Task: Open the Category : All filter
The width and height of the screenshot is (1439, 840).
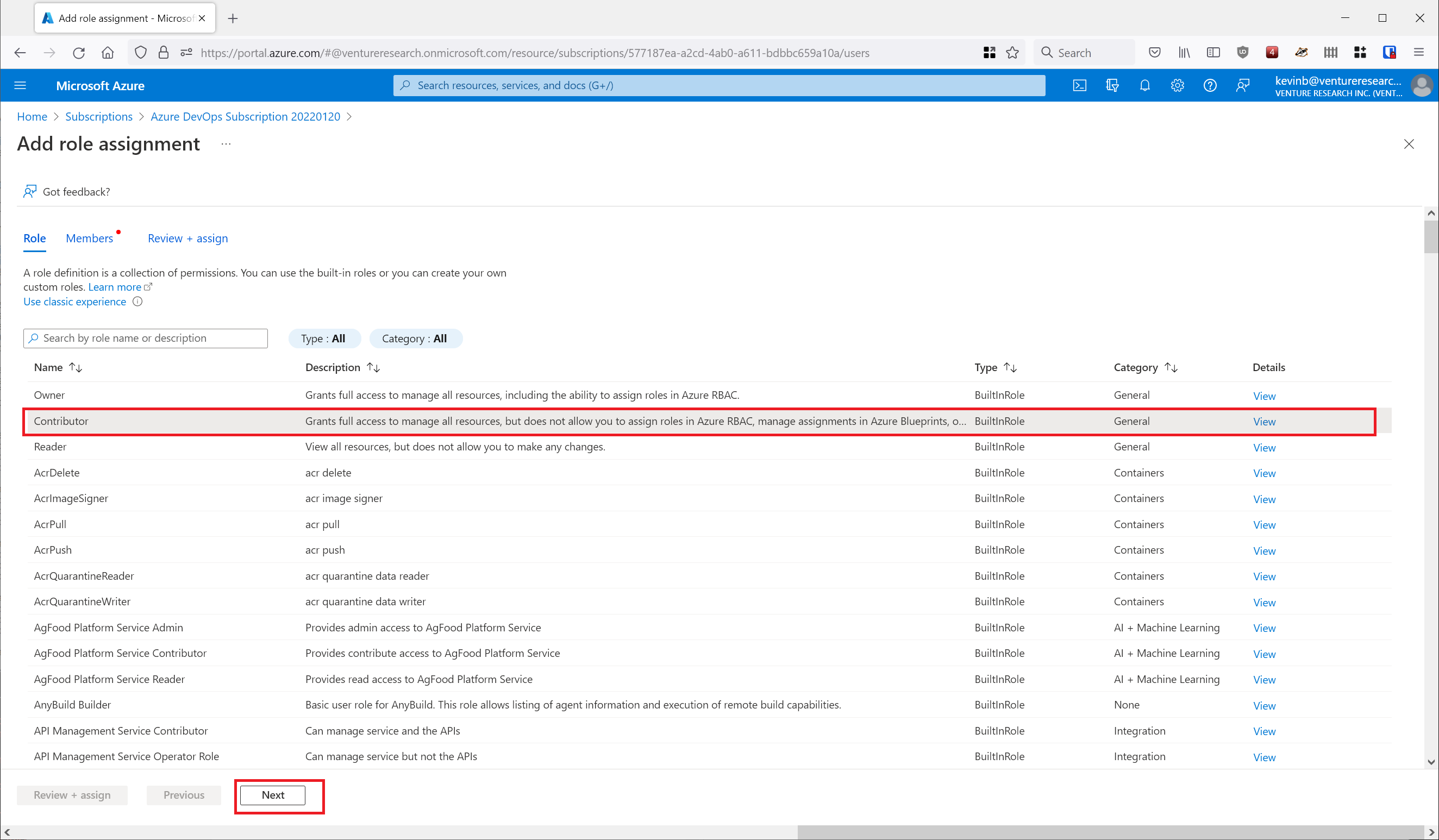Action: tap(415, 338)
